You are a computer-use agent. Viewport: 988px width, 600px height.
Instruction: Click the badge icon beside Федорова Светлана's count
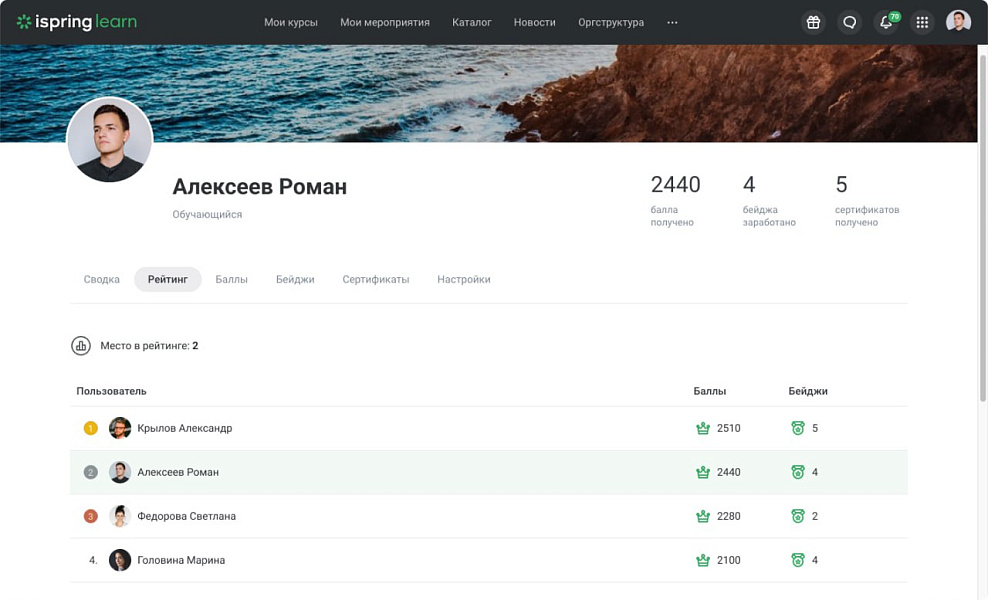(799, 515)
